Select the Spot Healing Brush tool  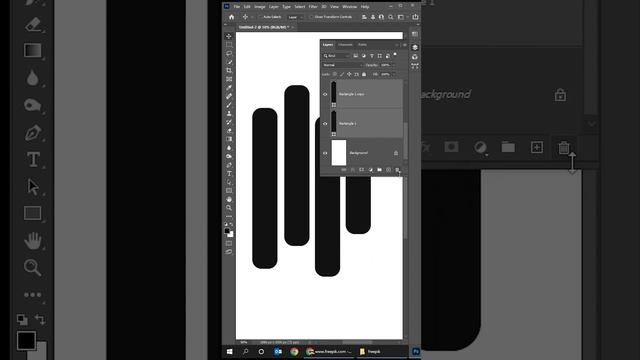[229, 96]
